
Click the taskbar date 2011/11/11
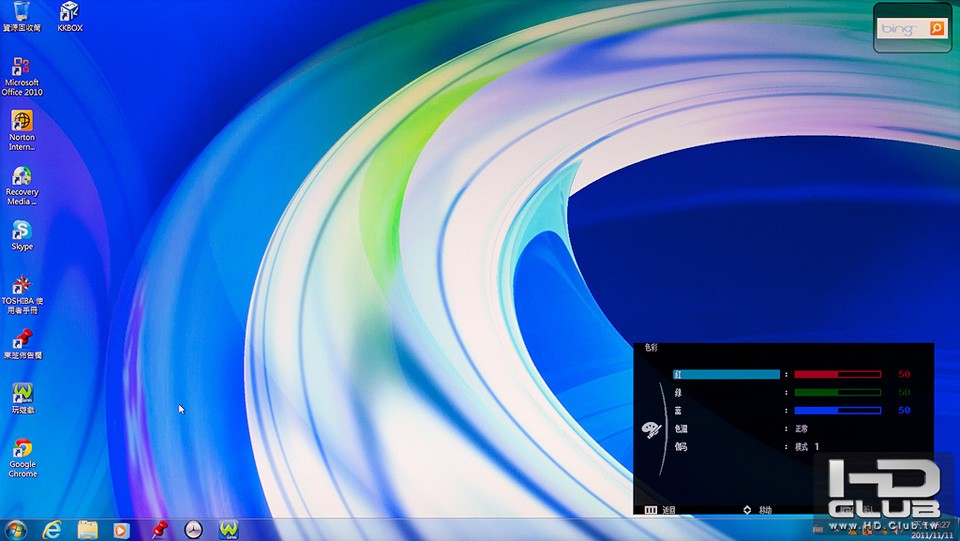(932, 535)
